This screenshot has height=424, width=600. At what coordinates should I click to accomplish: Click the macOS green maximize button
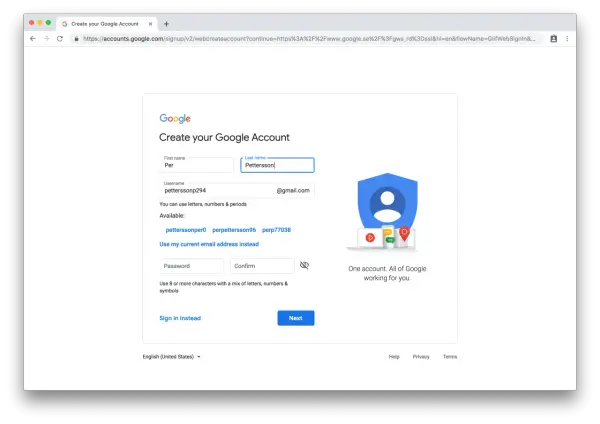[48, 23]
